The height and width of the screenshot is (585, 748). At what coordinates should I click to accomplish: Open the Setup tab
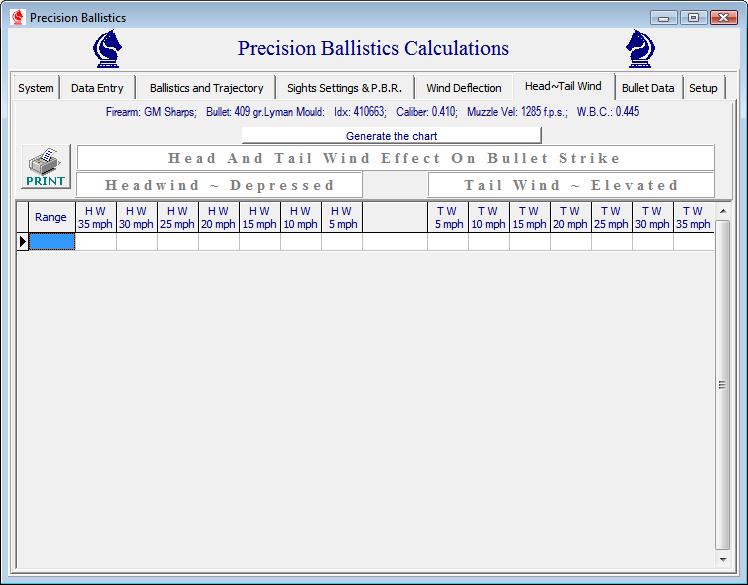point(703,88)
